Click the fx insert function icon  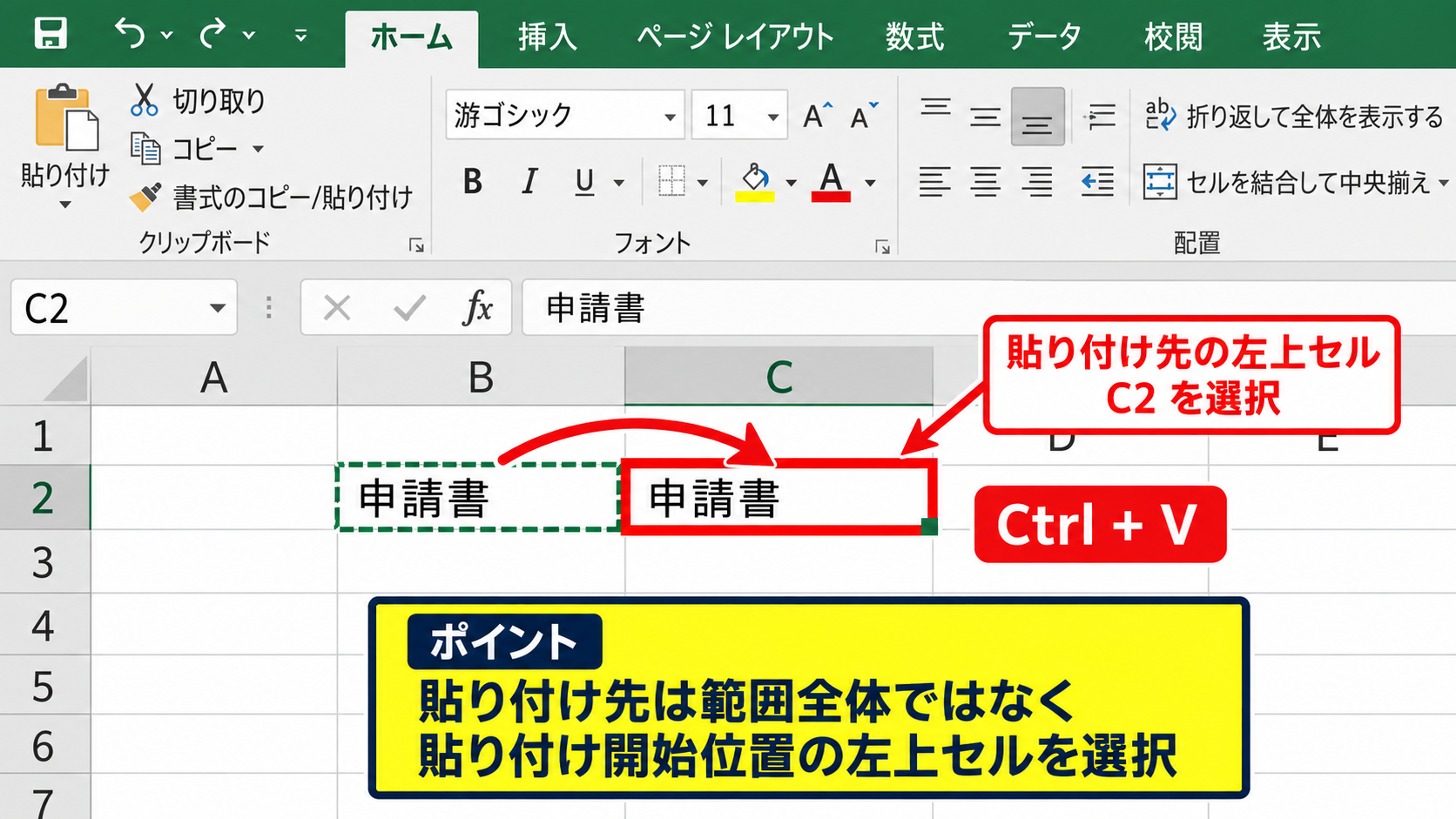tap(477, 307)
